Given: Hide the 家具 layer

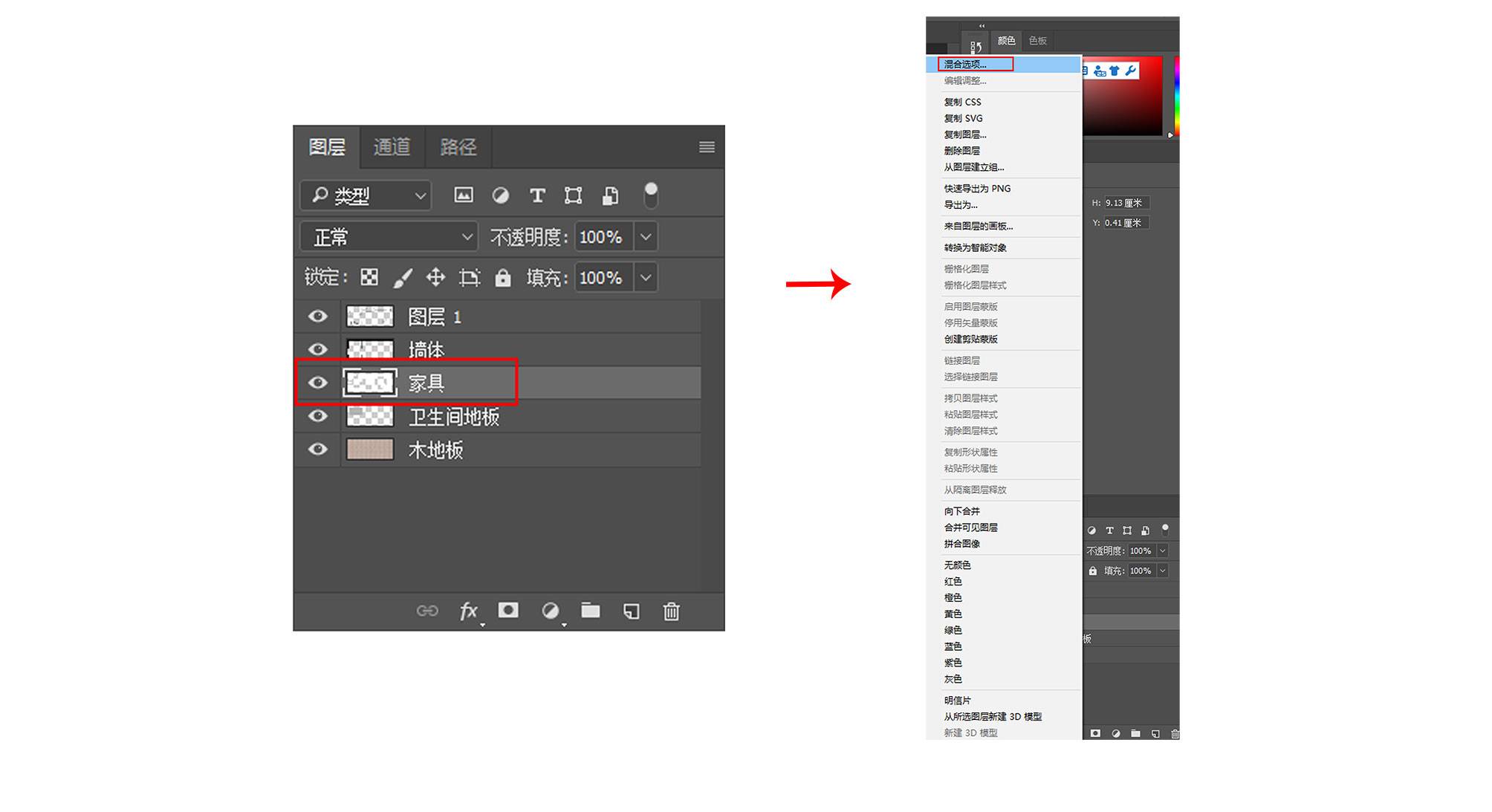Looking at the screenshot, I should [x=318, y=383].
